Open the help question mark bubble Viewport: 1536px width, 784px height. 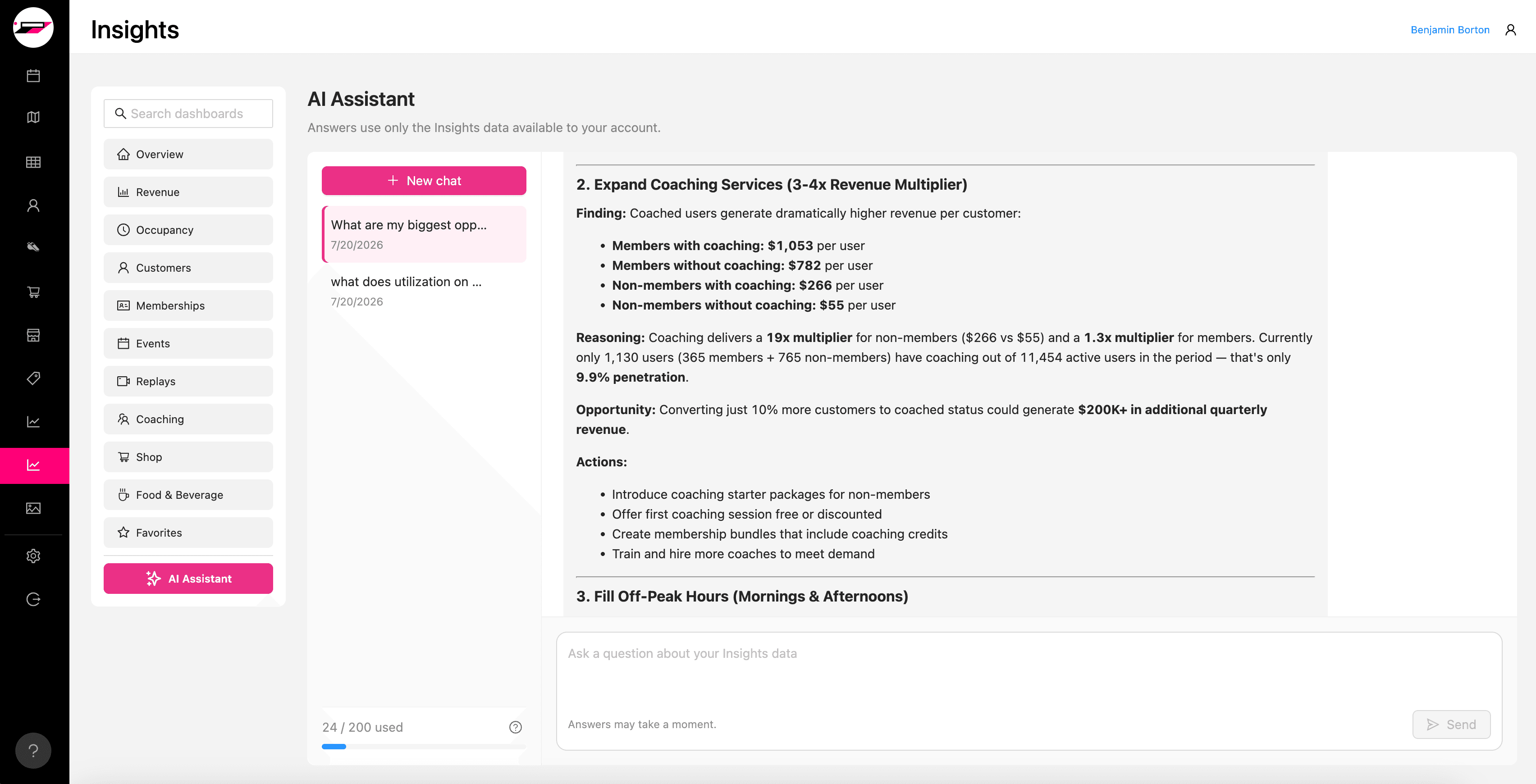pos(33,751)
